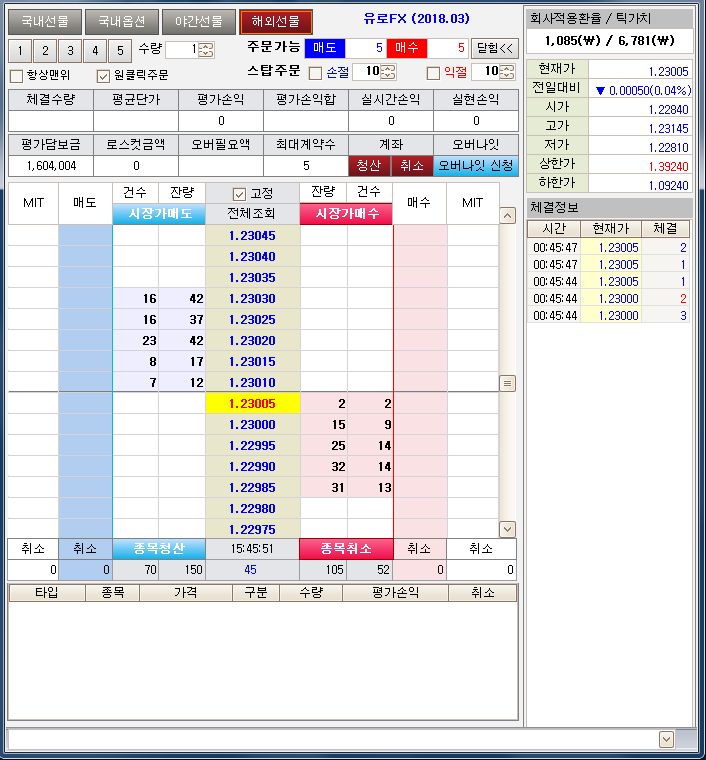
Task: Switch to 국내선물 tab
Action: pos(45,21)
